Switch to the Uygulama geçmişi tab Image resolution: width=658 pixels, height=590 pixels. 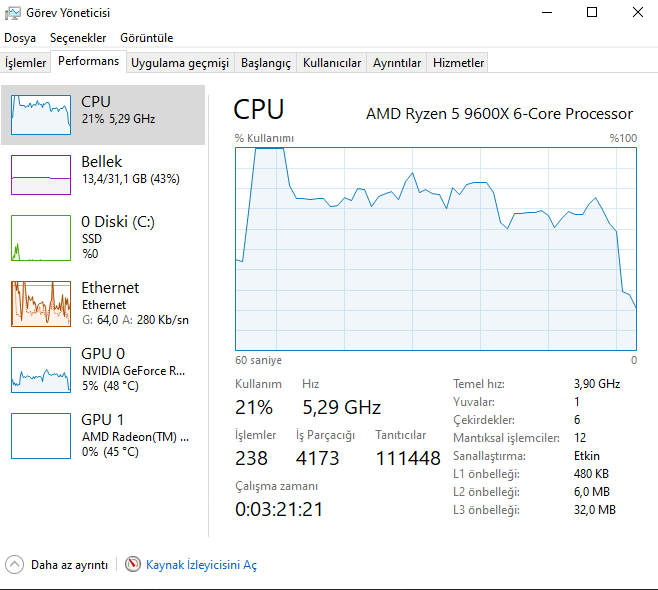(x=180, y=63)
